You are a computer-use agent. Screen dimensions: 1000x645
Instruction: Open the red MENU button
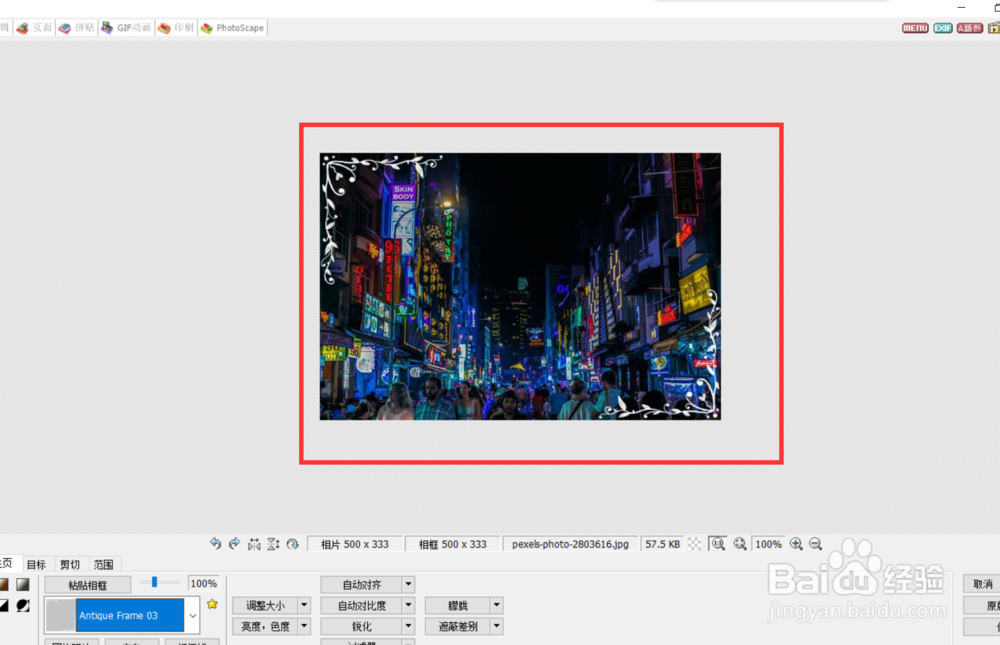click(915, 27)
